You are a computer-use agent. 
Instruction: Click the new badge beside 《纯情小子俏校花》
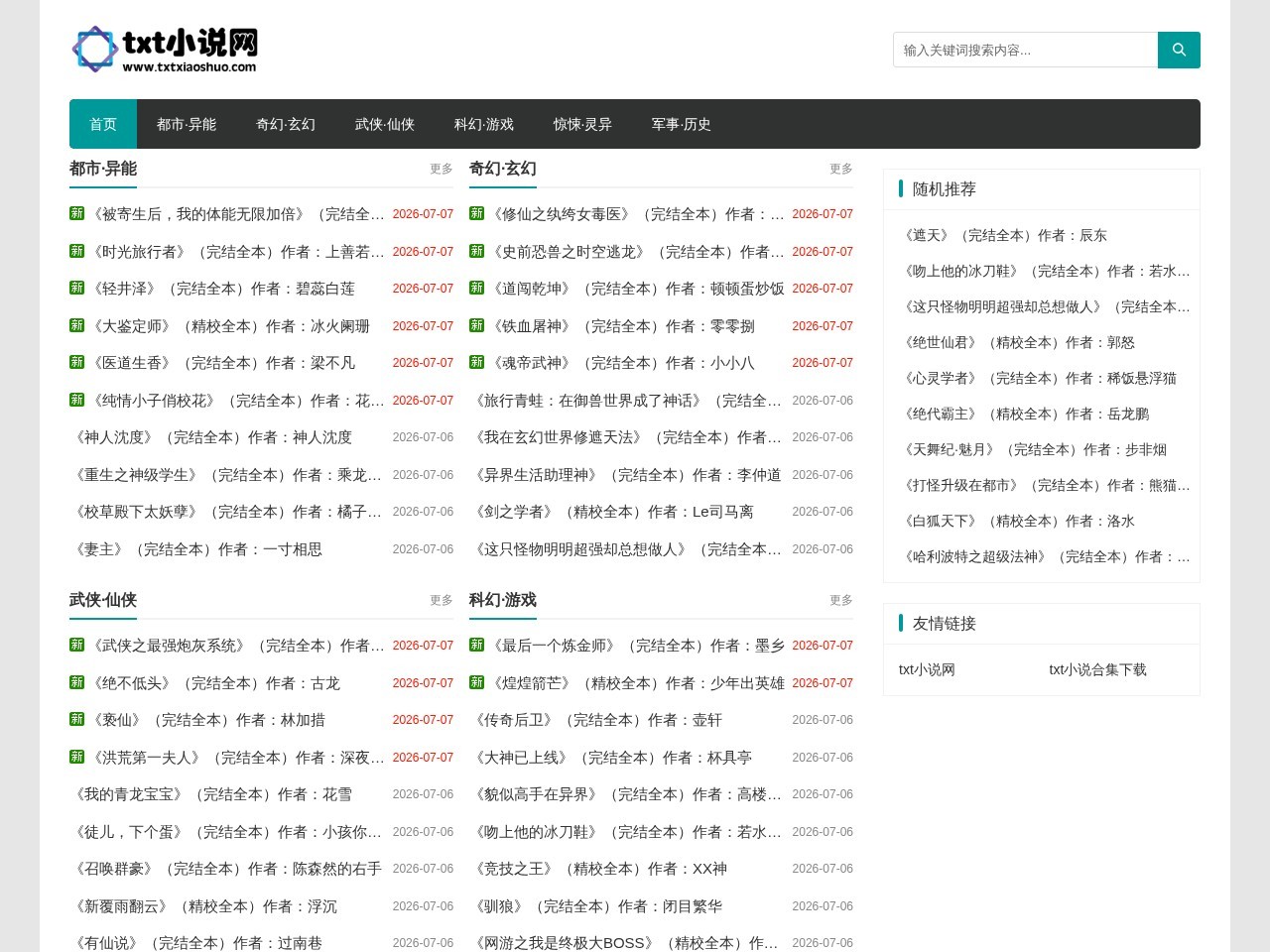(76, 400)
